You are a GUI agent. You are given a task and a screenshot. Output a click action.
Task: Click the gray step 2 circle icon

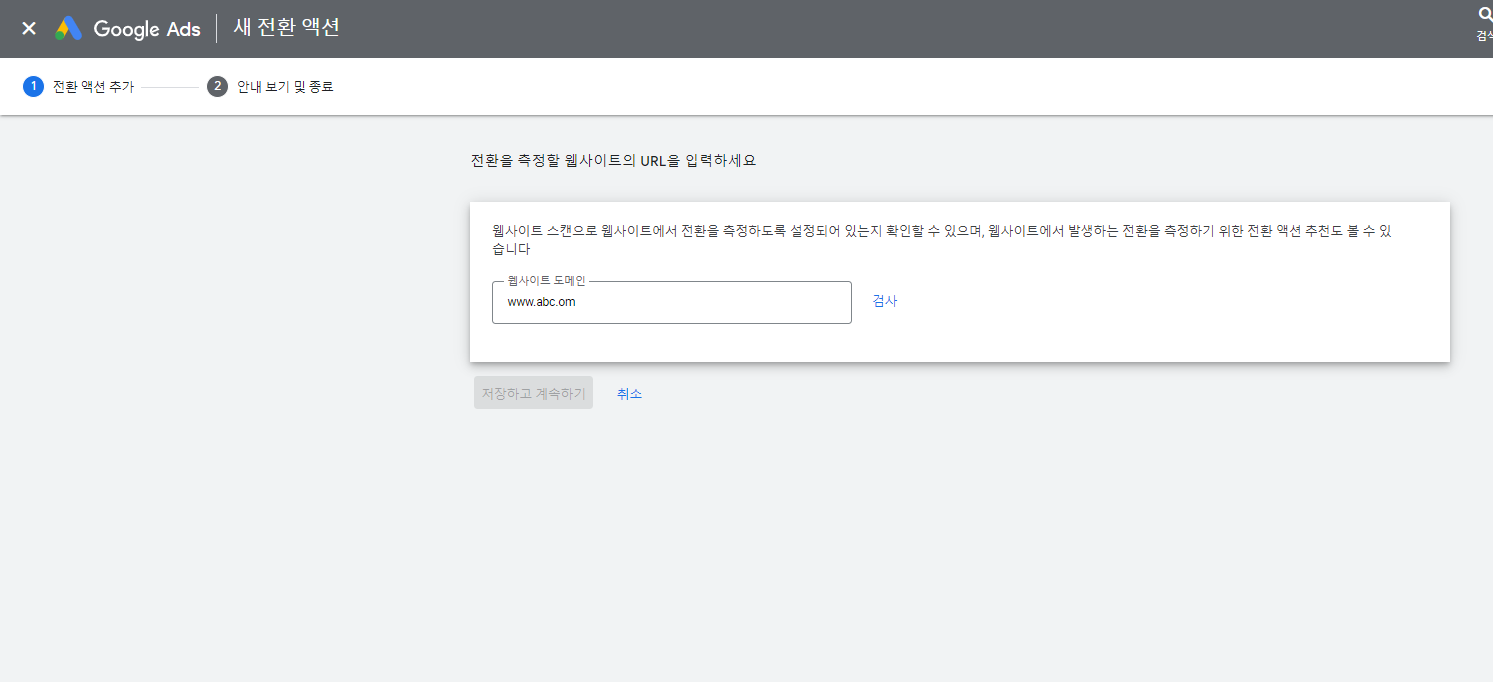point(217,86)
